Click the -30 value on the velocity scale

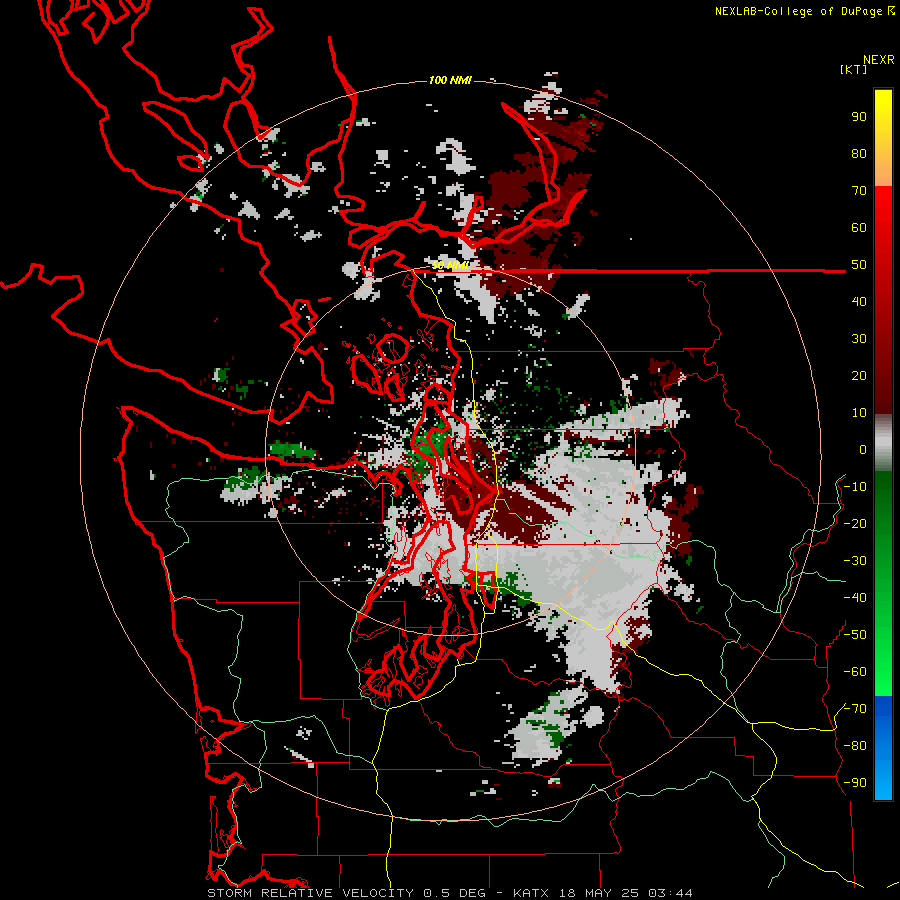(855, 561)
